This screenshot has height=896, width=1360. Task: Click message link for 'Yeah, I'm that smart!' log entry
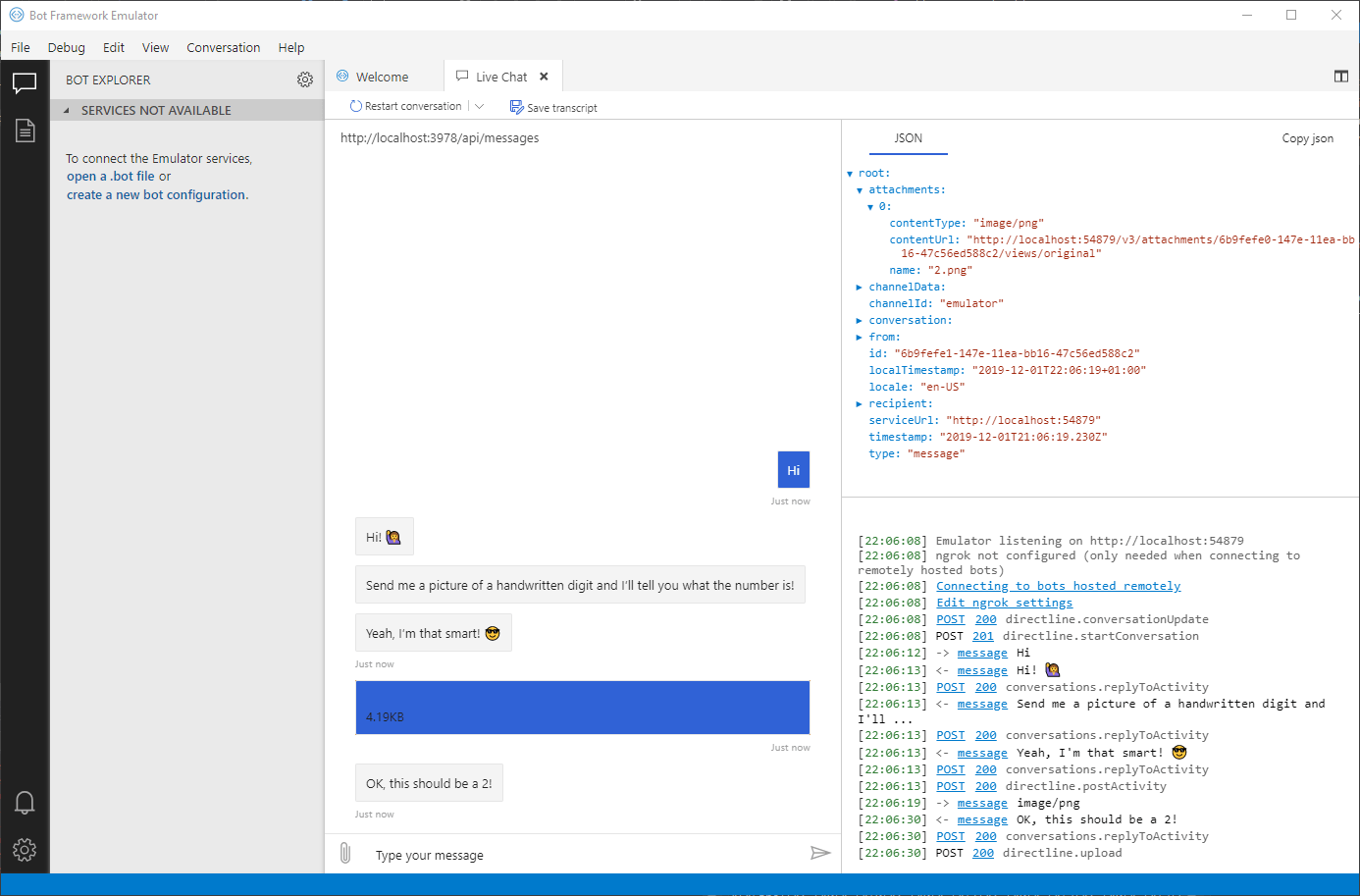[x=982, y=753]
